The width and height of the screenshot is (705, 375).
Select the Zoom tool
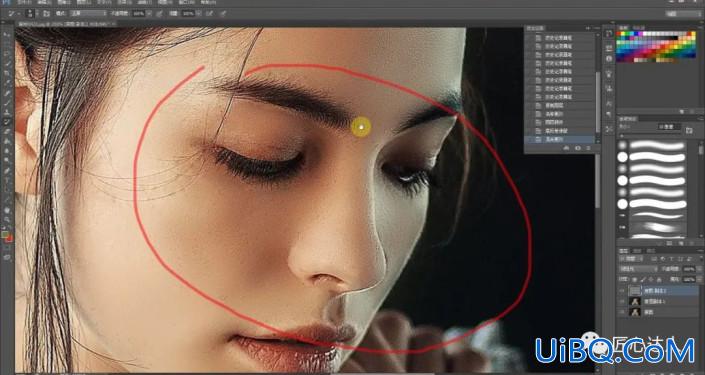(8, 219)
